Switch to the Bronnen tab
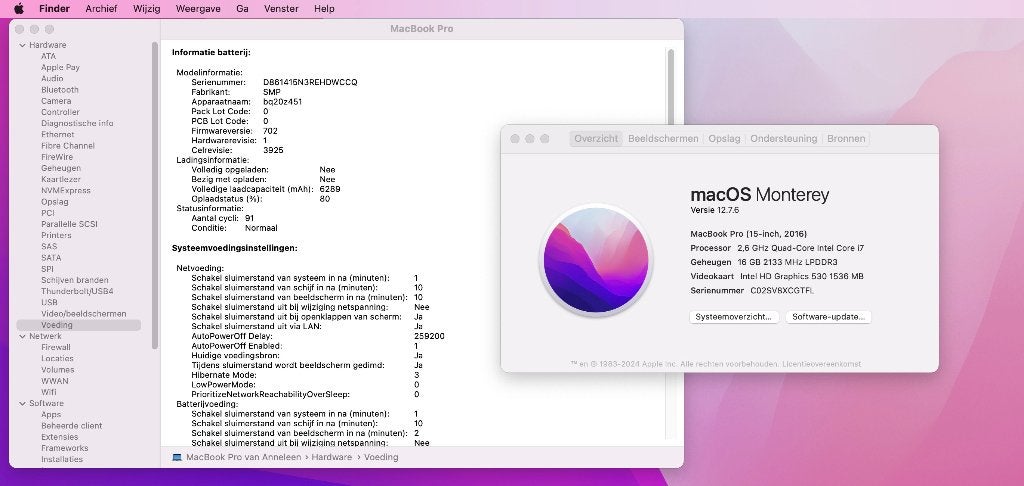This screenshot has height=486, width=1024. (x=846, y=138)
